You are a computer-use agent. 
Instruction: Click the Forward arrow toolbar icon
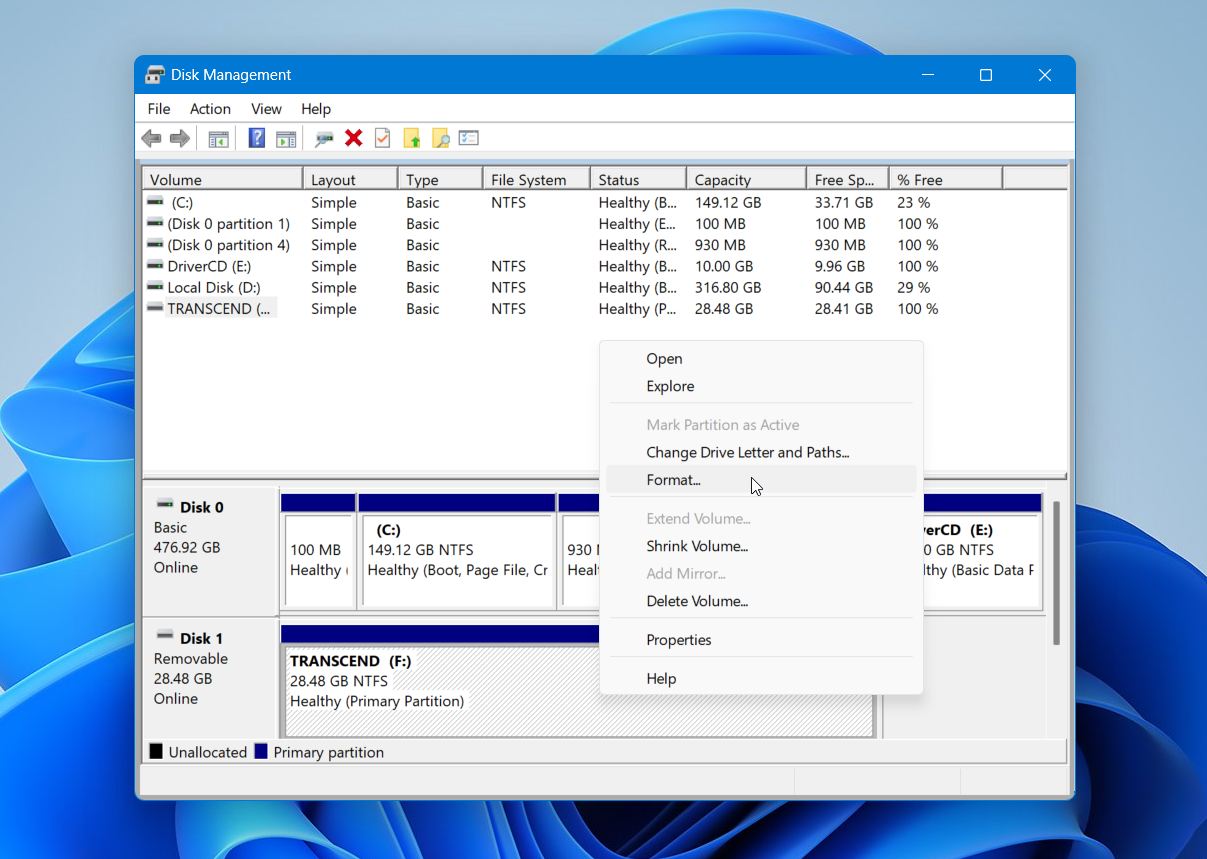tap(180, 139)
